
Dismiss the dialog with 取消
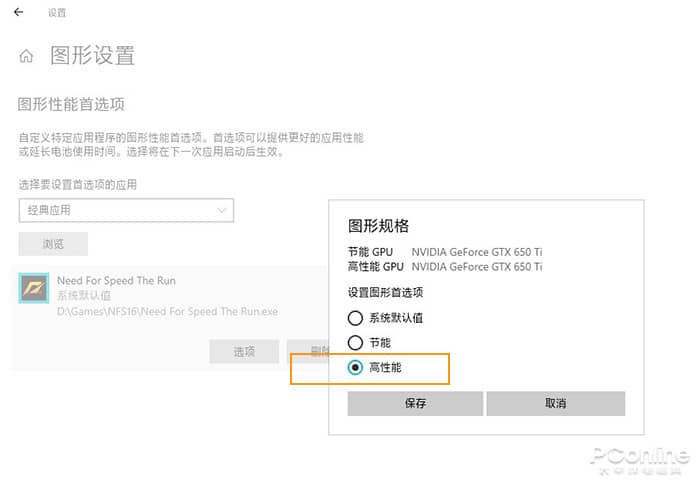pyautogui.click(x=556, y=404)
